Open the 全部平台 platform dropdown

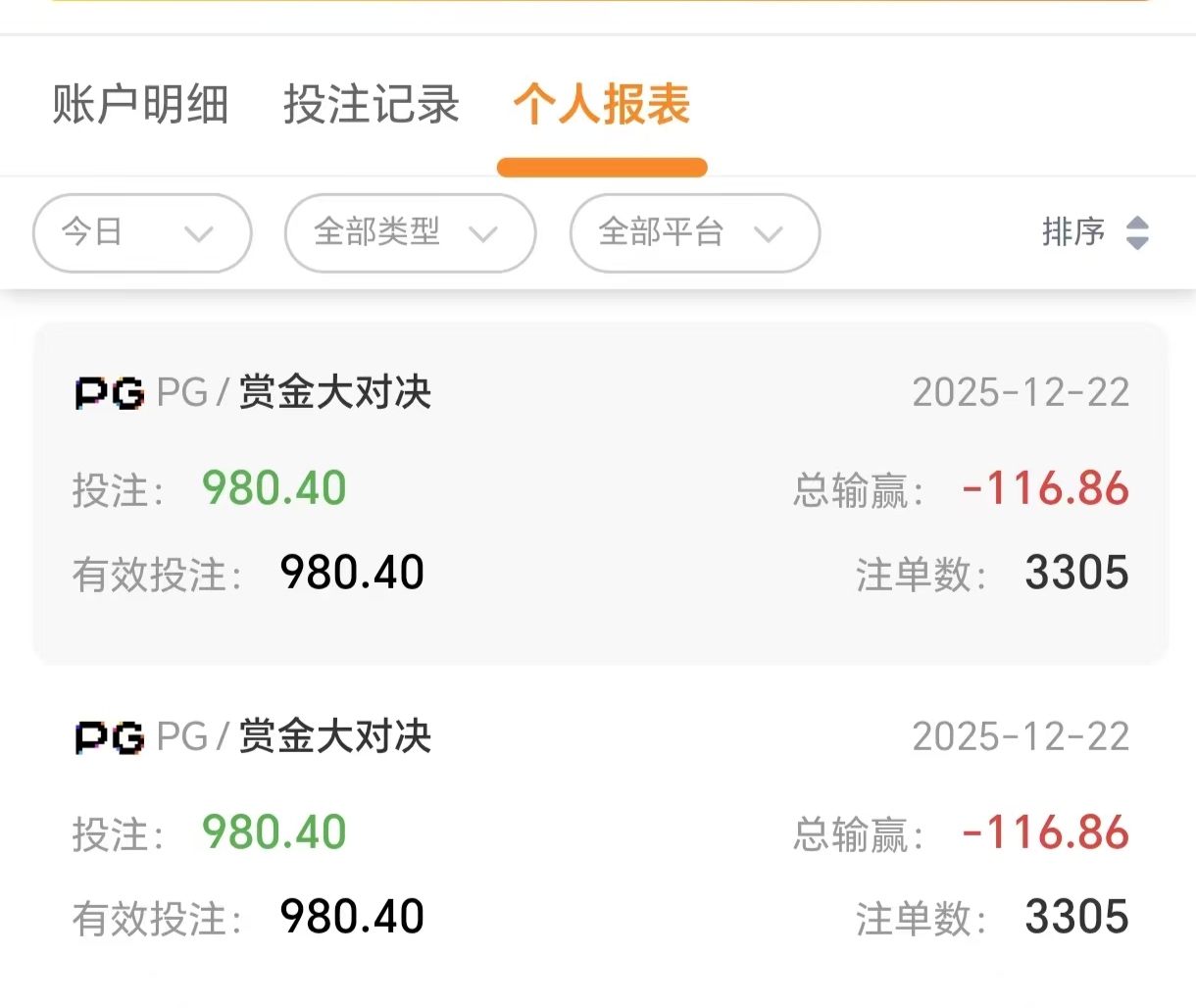(x=694, y=233)
